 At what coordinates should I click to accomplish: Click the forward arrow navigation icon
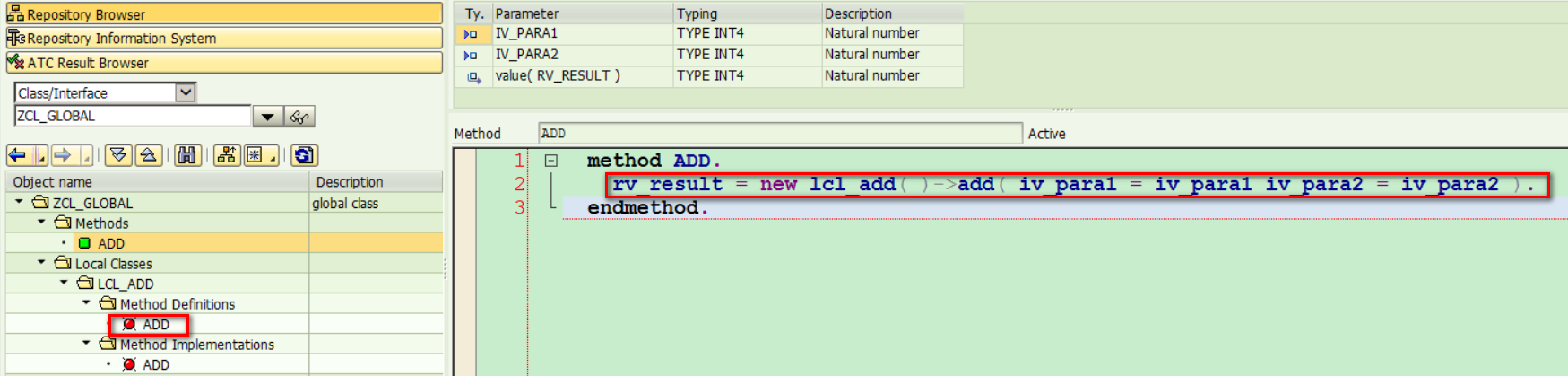click(63, 155)
